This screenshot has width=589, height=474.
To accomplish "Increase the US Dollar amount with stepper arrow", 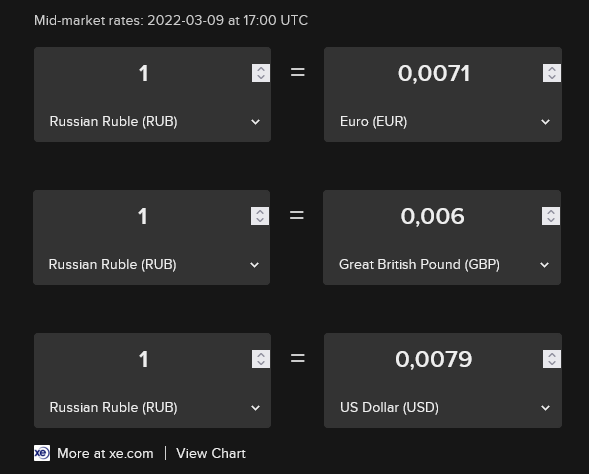I will pyautogui.click(x=552, y=355).
